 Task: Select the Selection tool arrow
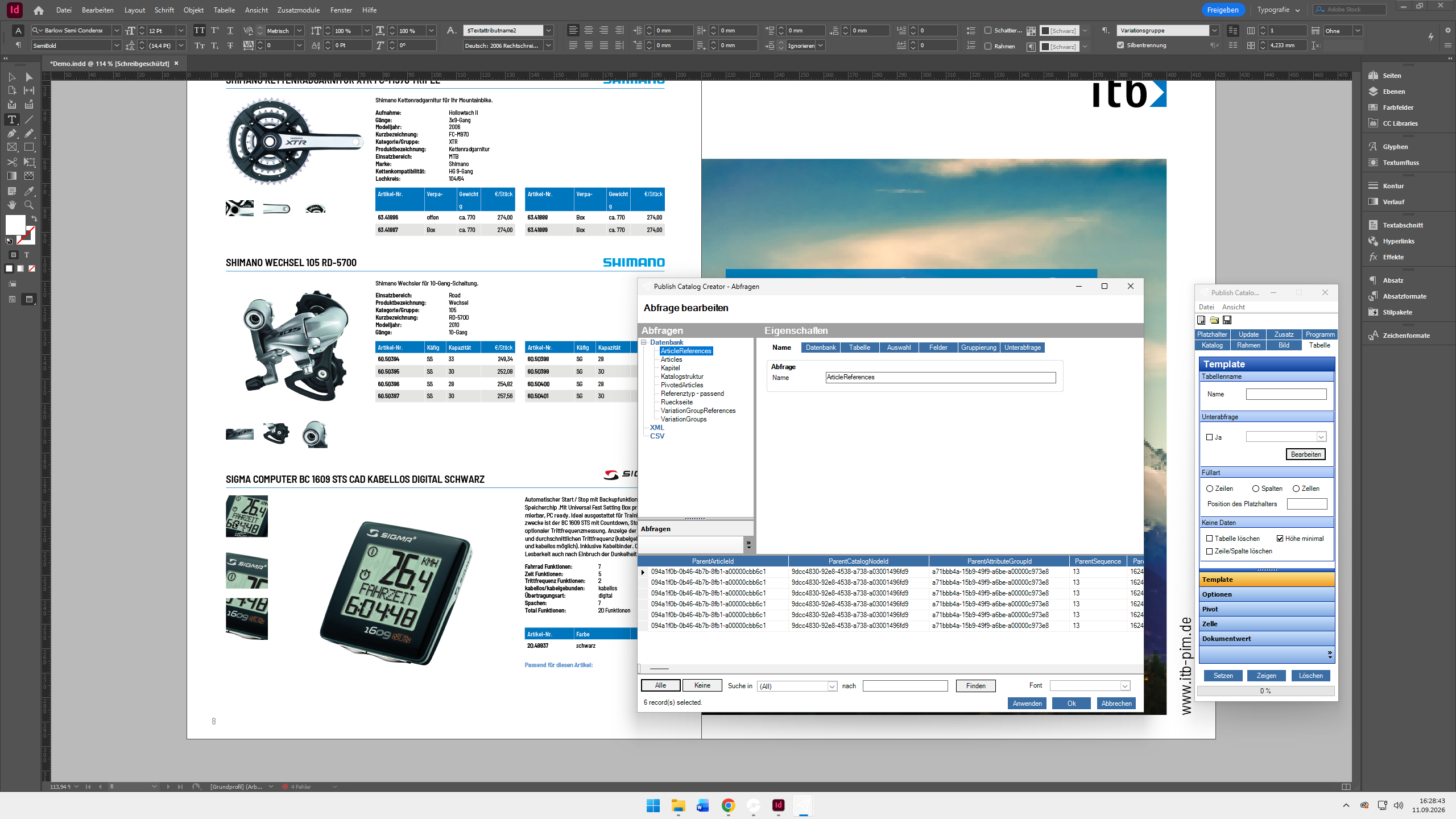[x=12, y=77]
